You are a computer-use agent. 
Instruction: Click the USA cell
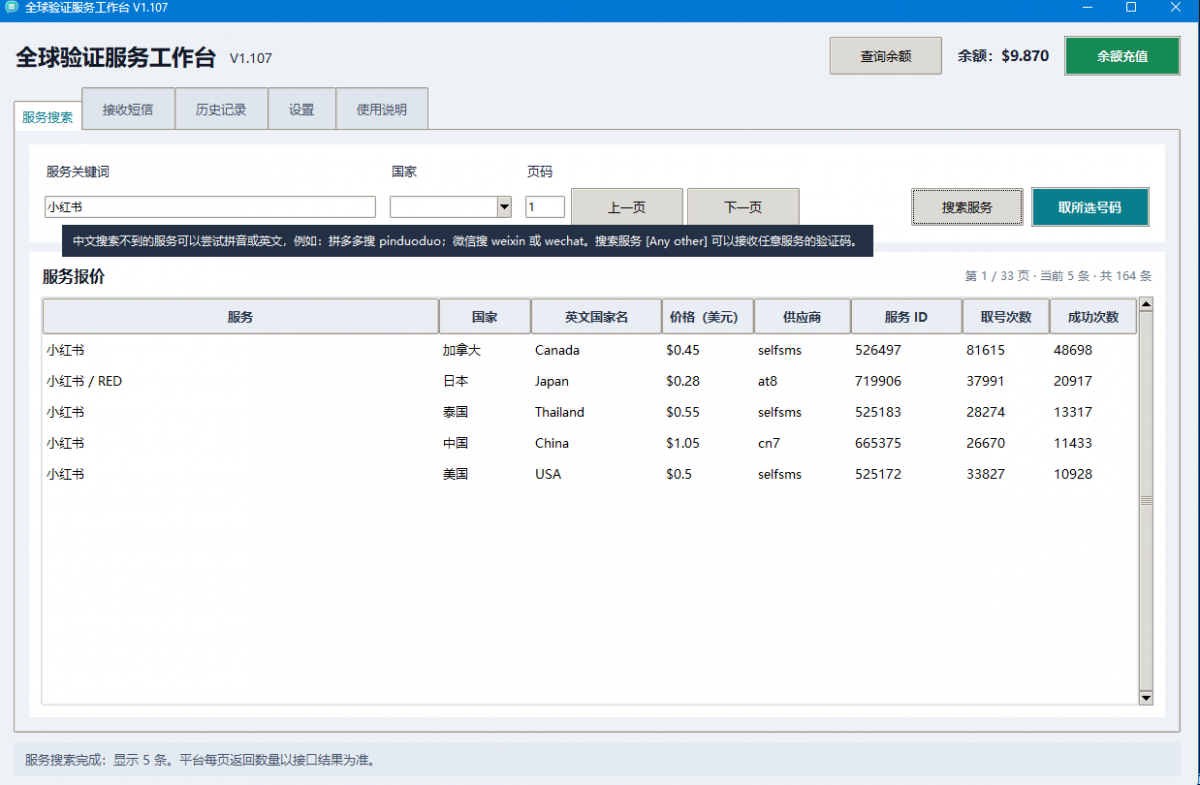[x=548, y=474]
